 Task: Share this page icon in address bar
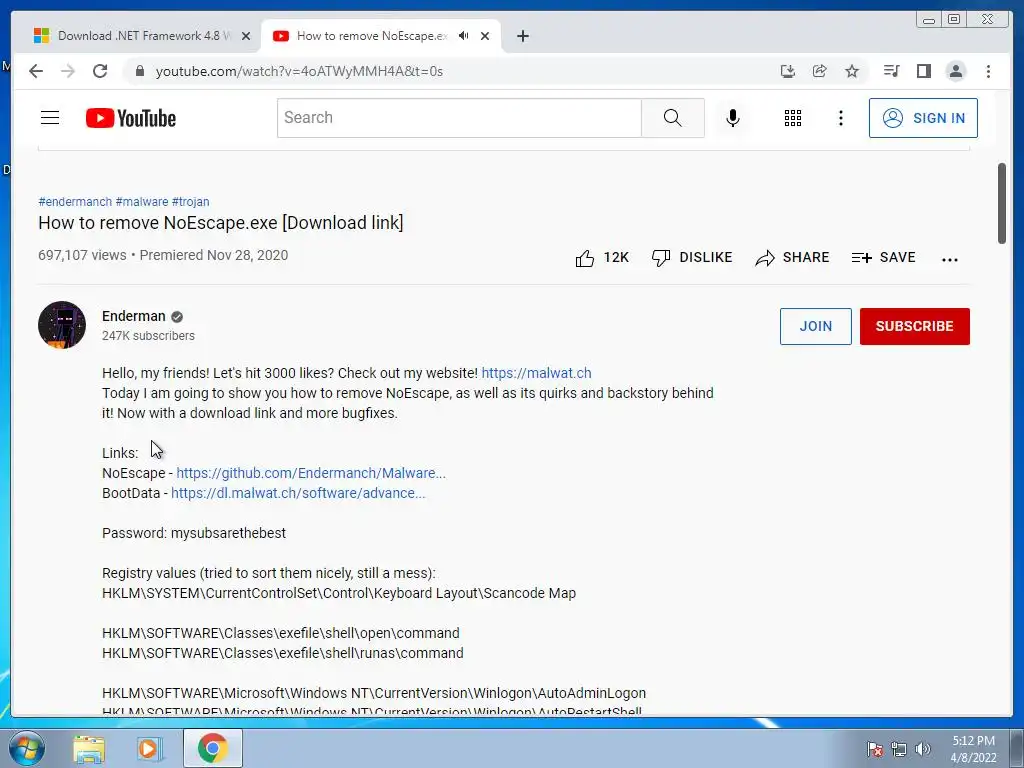(x=820, y=71)
